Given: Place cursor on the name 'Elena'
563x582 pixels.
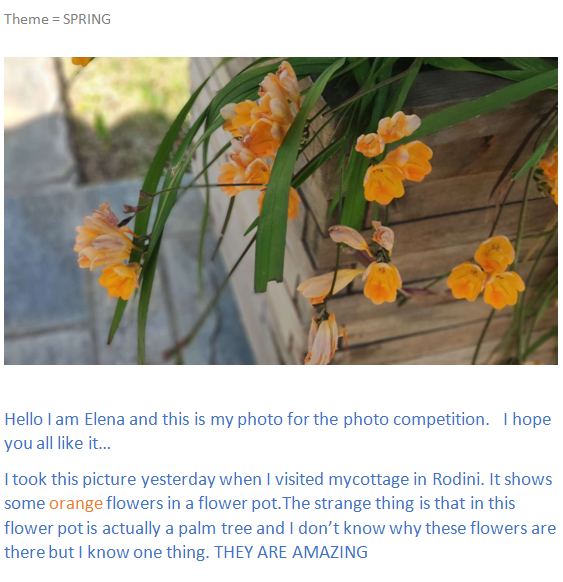Looking at the screenshot, I should click(105, 419).
